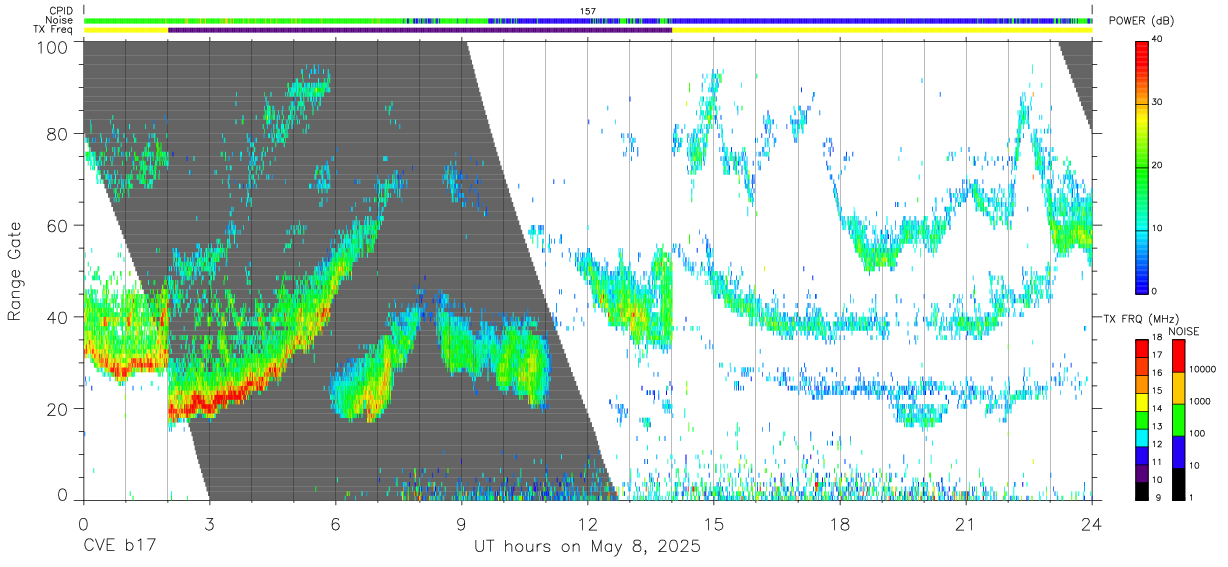The width and height of the screenshot is (1228, 567).
Task: Click the 14 label on TX FRQ scale
Action: pos(1158,410)
